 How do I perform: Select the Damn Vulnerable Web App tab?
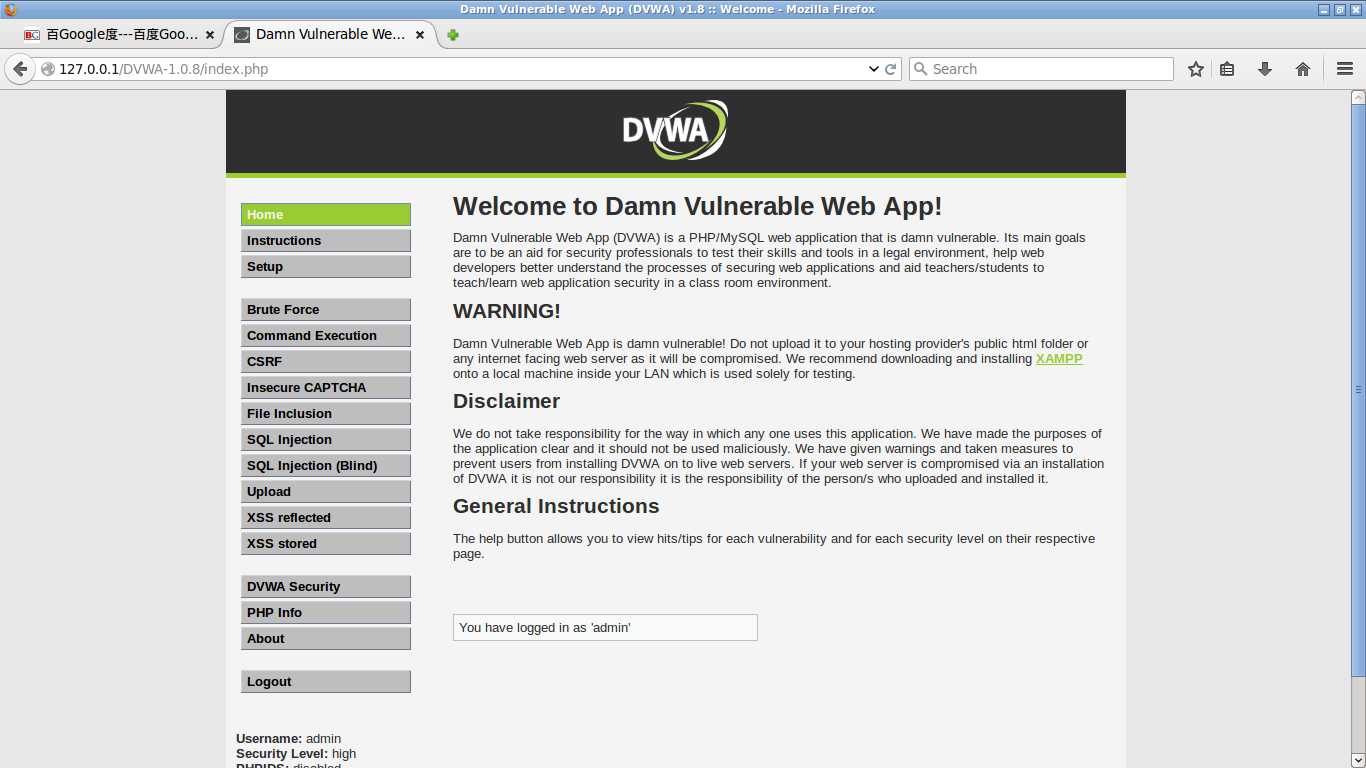(x=330, y=35)
